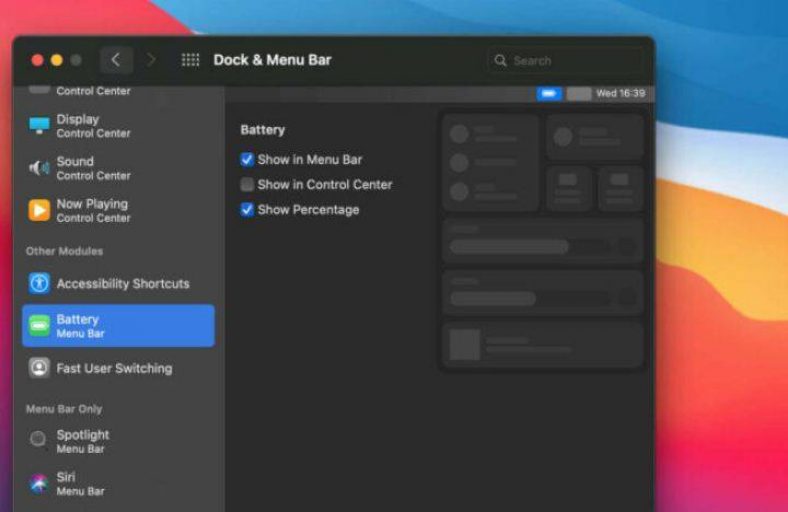Go back with the left chevron button
This screenshot has width=788, height=512.
[116, 60]
